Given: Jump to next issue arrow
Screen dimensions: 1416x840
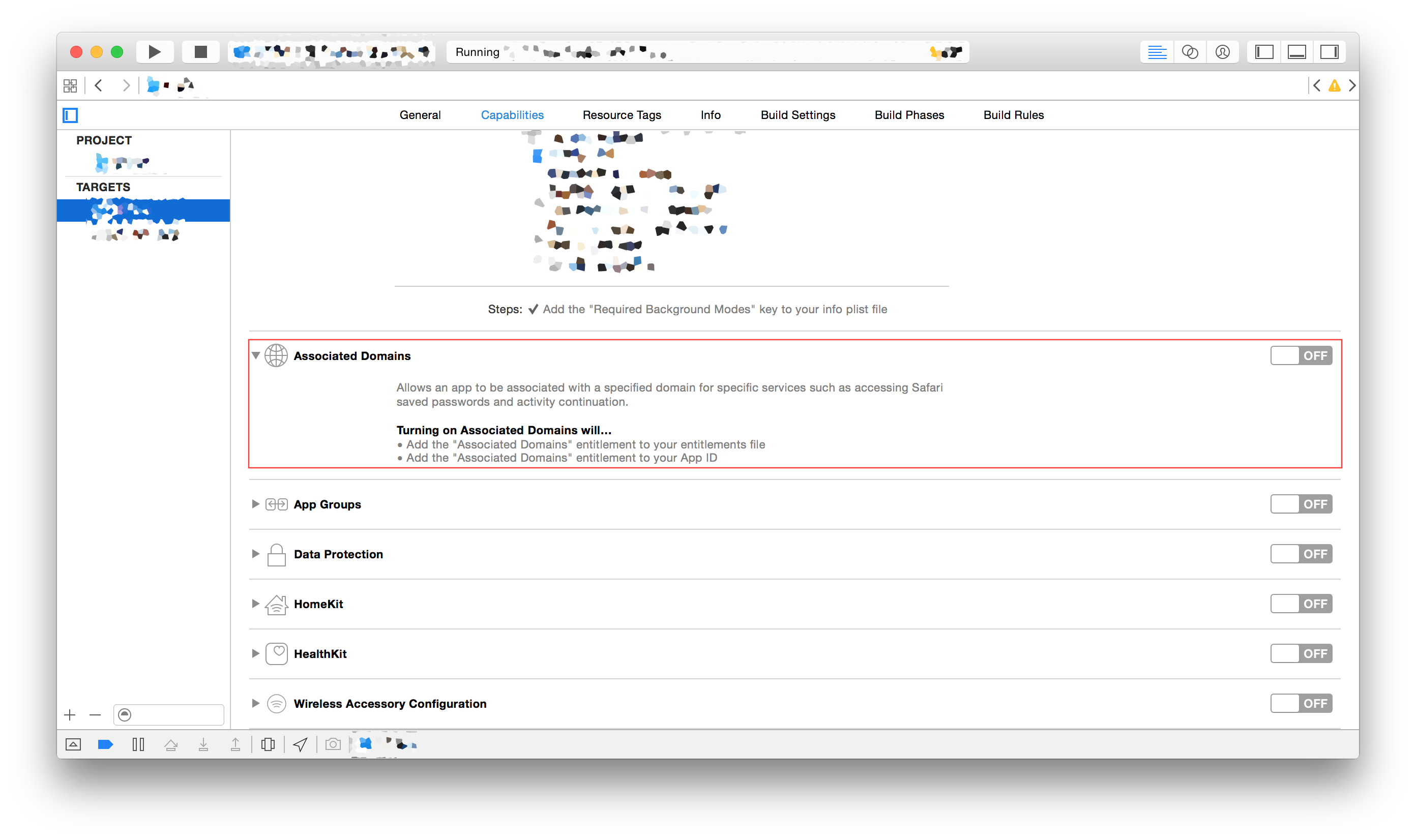Looking at the screenshot, I should point(1351,85).
